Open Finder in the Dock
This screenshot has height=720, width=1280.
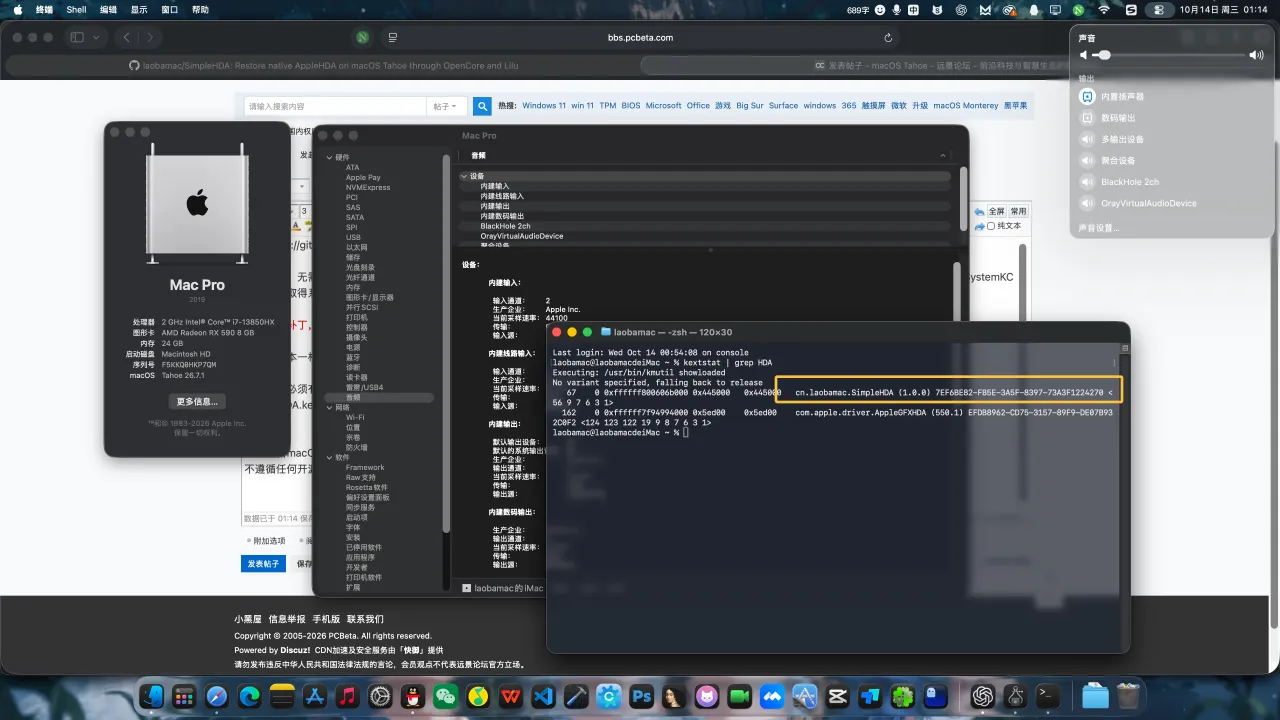[152, 696]
